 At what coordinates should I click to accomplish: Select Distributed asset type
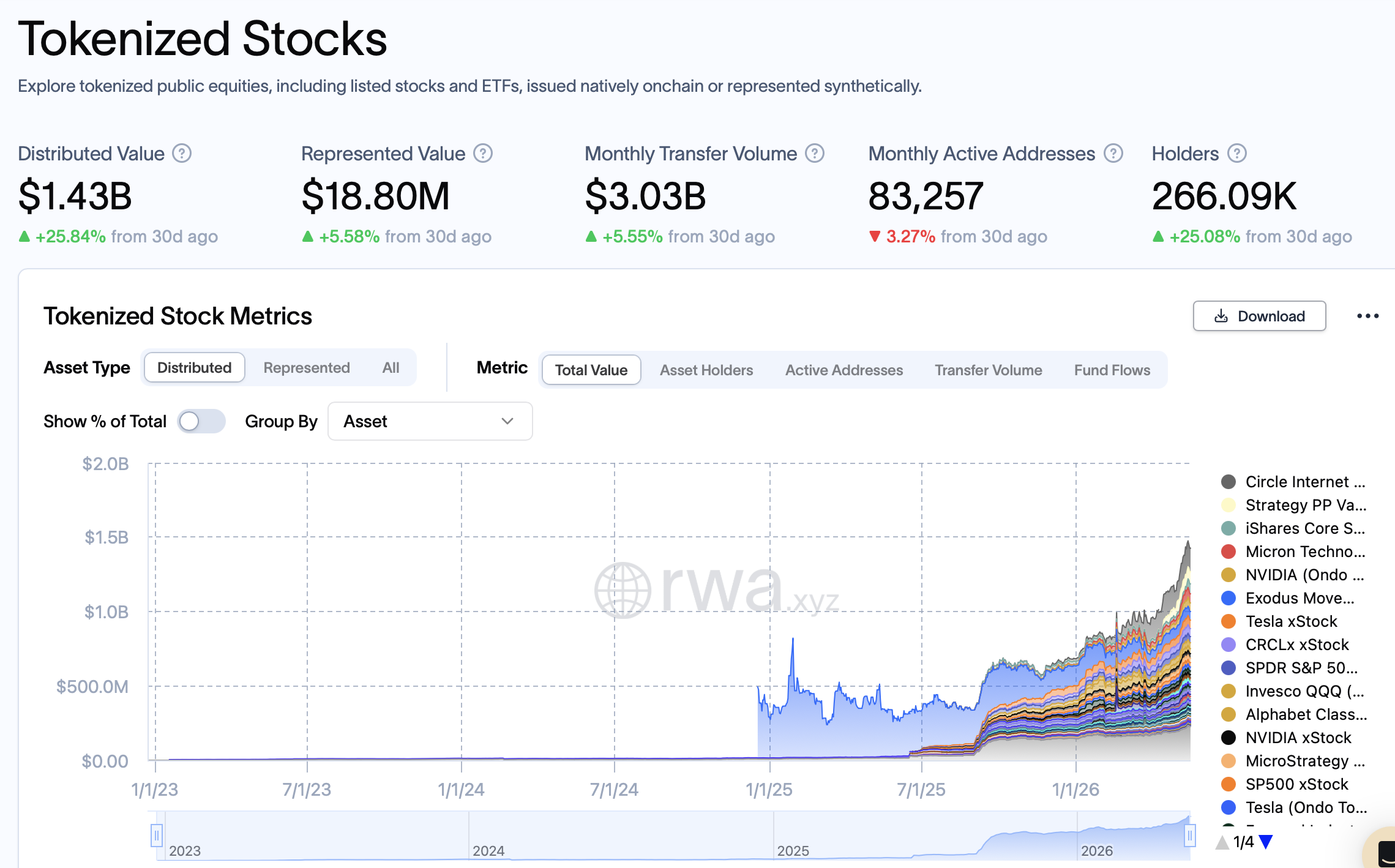pos(195,367)
